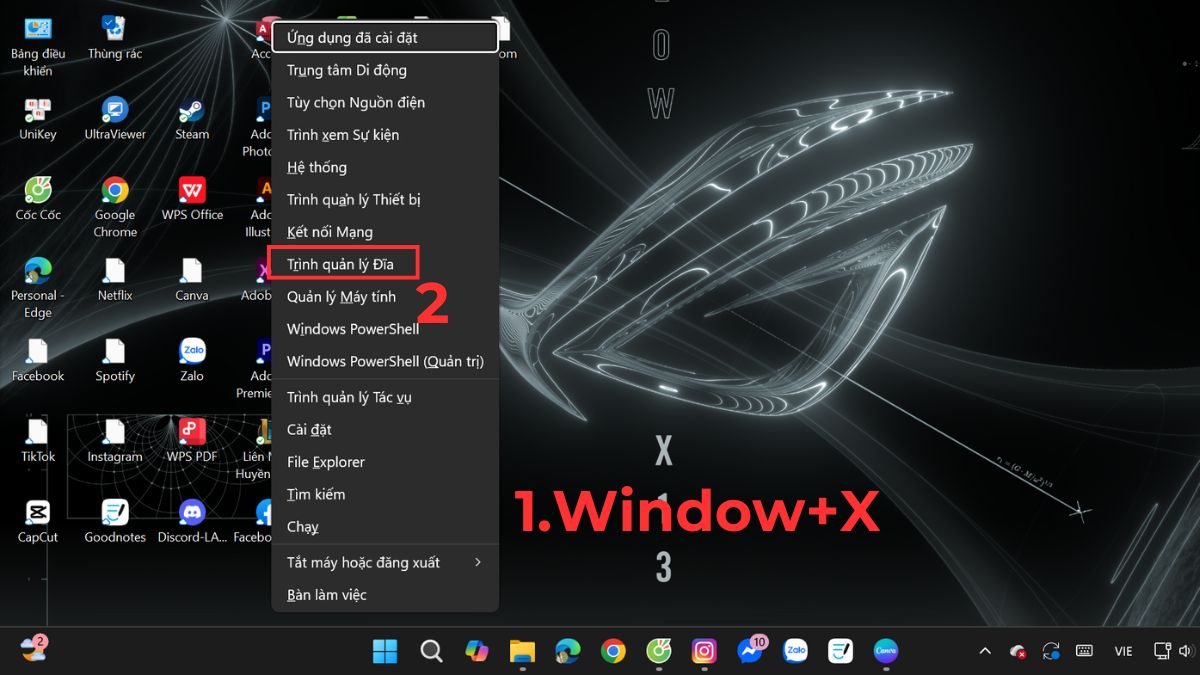Choose Ứng dụng đã cài đặt menu entry
This screenshot has height=675, width=1200.
(386, 38)
